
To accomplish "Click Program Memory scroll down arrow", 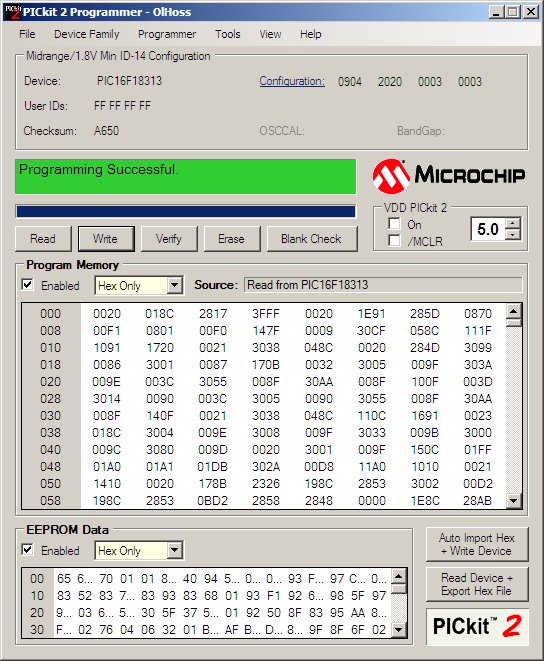I will tap(513, 501).
